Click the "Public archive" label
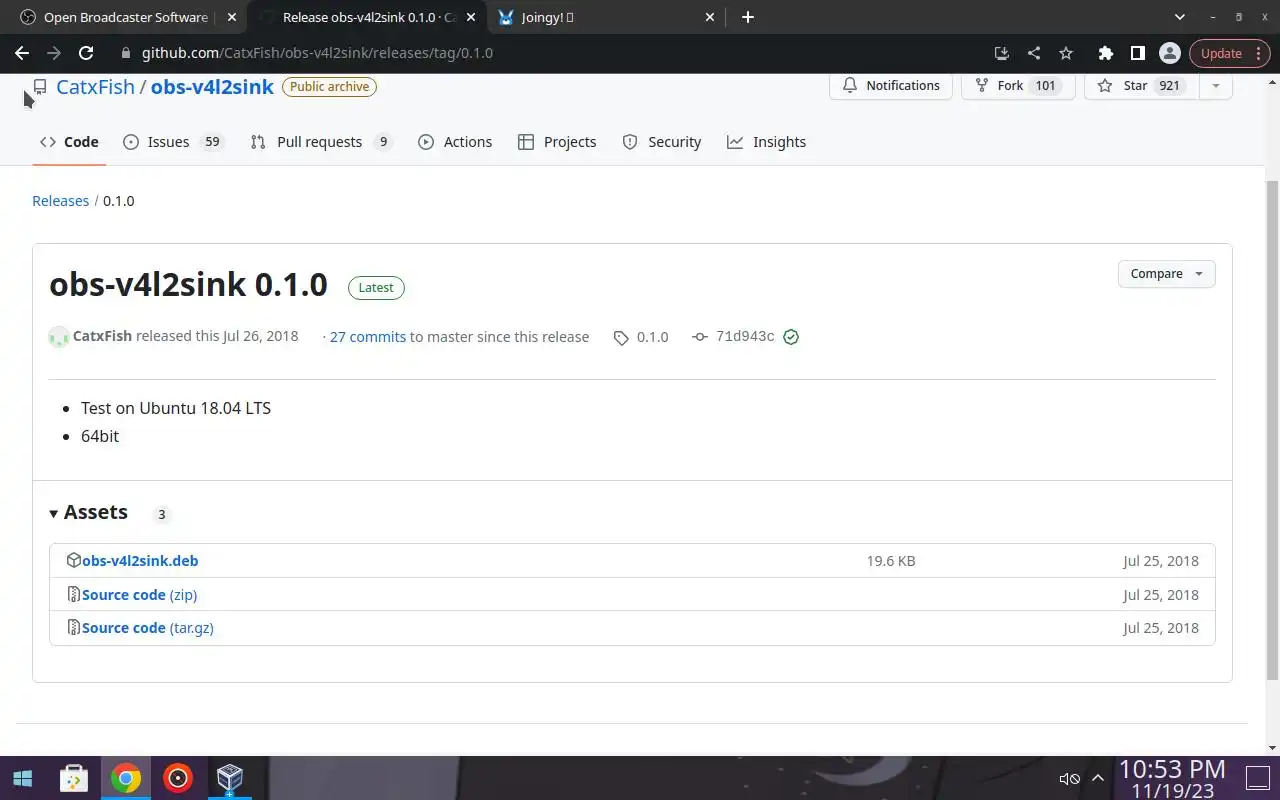The height and width of the screenshot is (800, 1280). click(329, 87)
